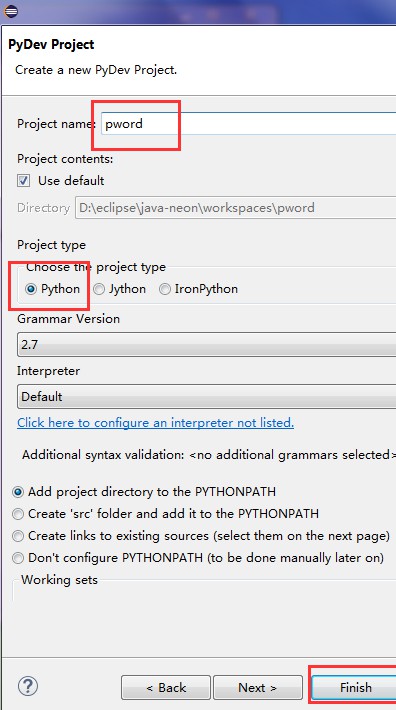Click the Eclipse icon in title bar
The image size is (396, 710).
pos(10,11)
